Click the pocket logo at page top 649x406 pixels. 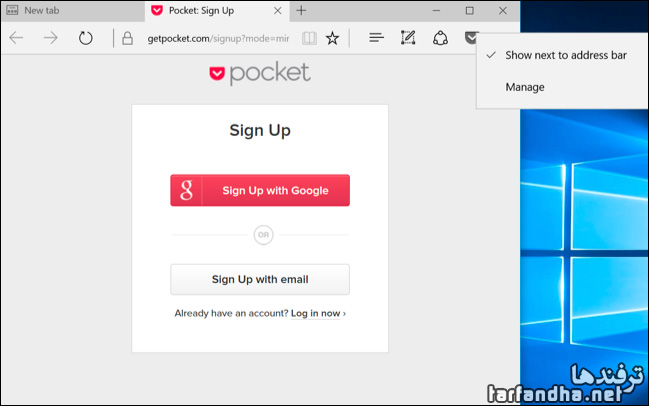(x=260, y=73)
